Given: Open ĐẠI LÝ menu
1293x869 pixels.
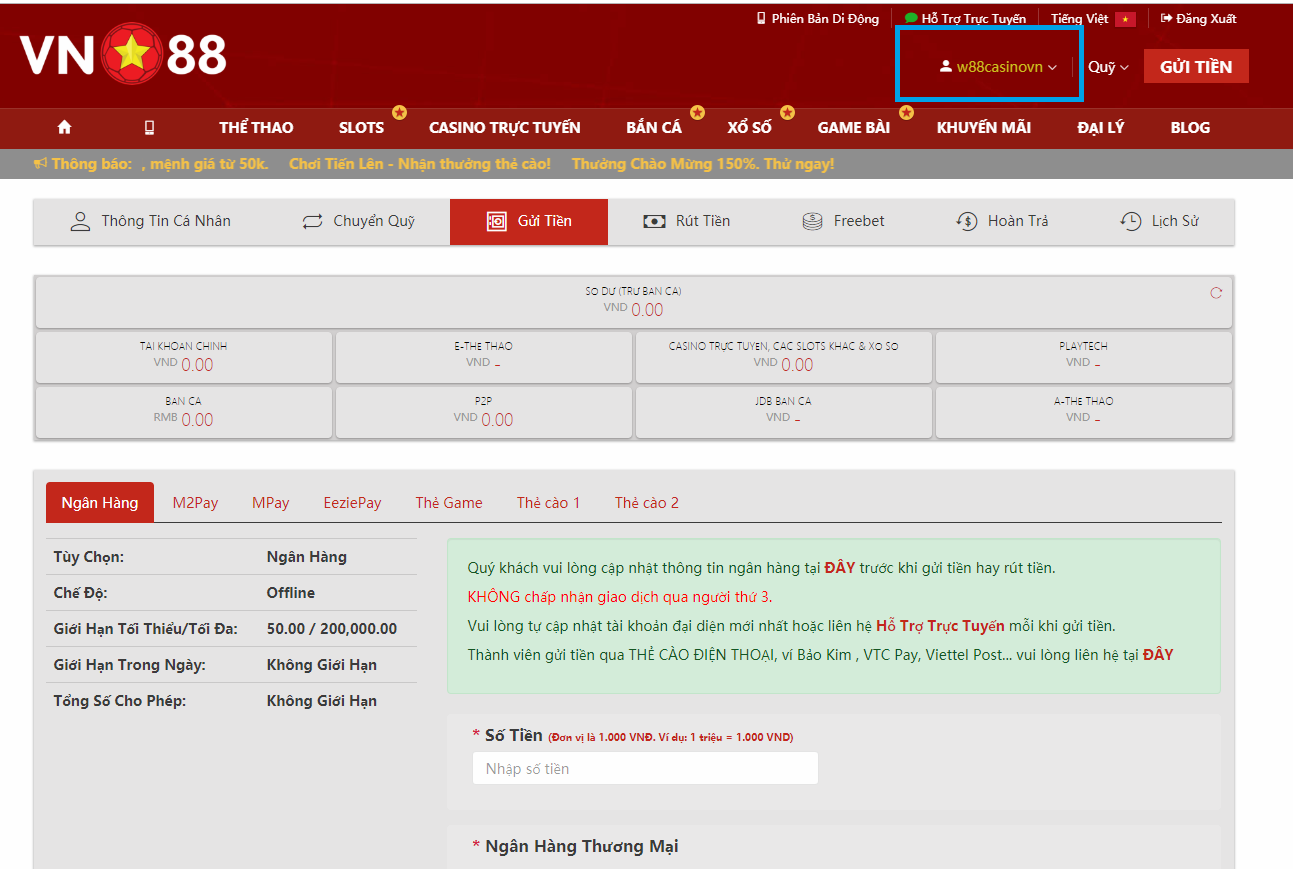Looking at the screenshot, I should pyautogui.click(x=1101, y=127).
